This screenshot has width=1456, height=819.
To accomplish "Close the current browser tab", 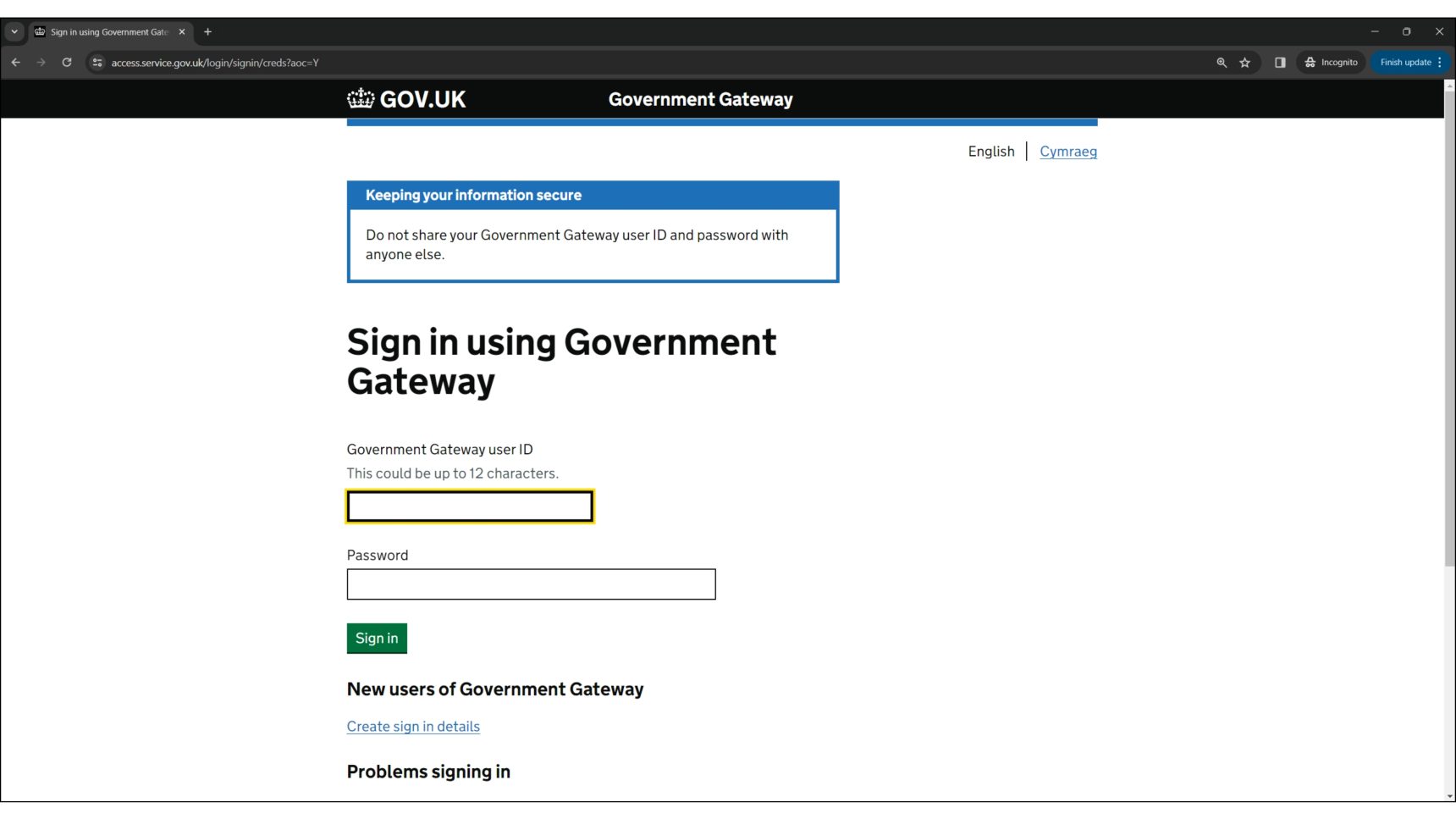I will click(x=182, y=32).
